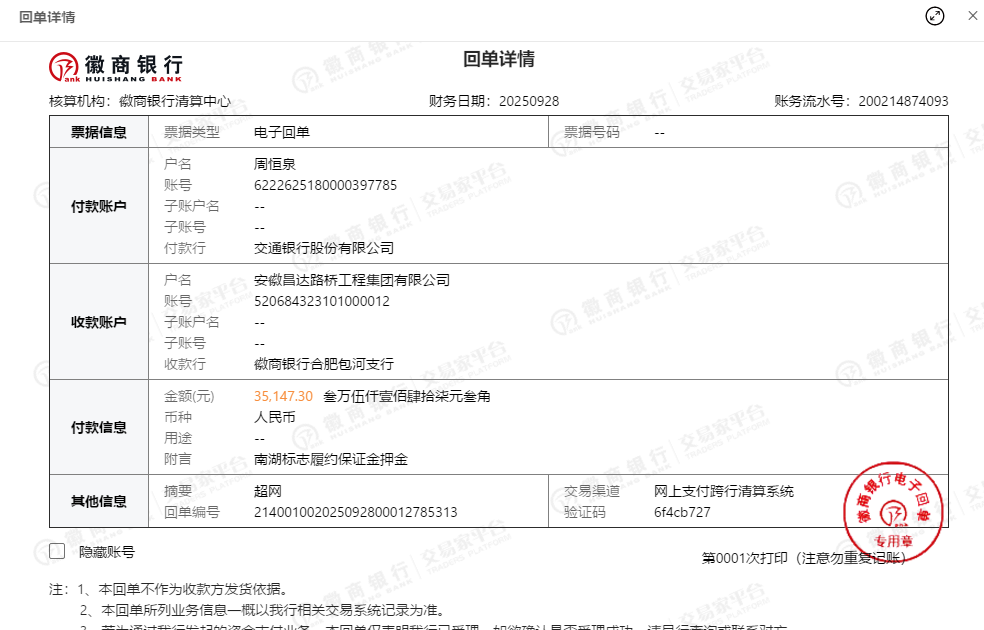Click the remark 南湖标志履约保证金押金
The width and height of the screenshot is (984, 630).
coord(331,459)
